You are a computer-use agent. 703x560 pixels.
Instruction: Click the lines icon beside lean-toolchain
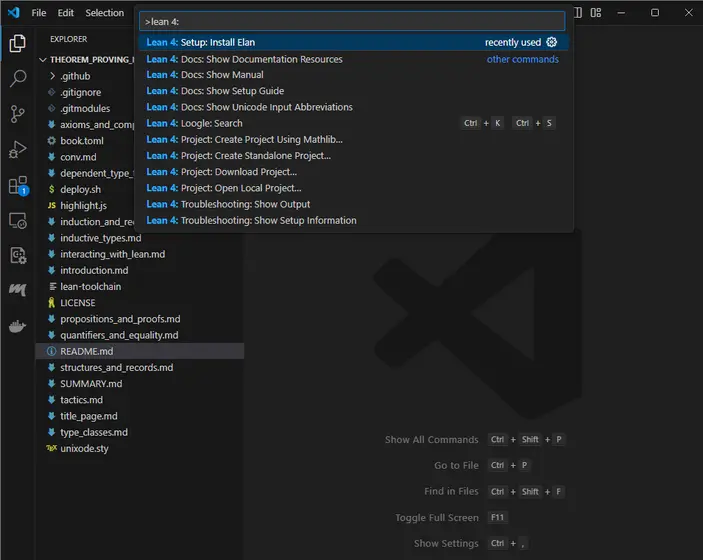[x=52, y=287]
